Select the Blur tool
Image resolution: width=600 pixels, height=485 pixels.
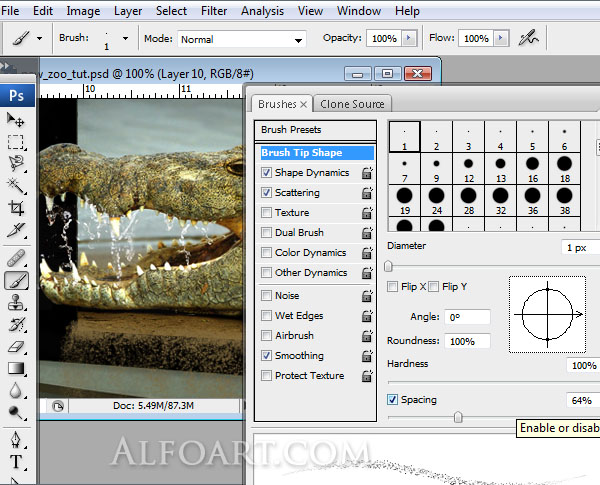coord(16,390)
